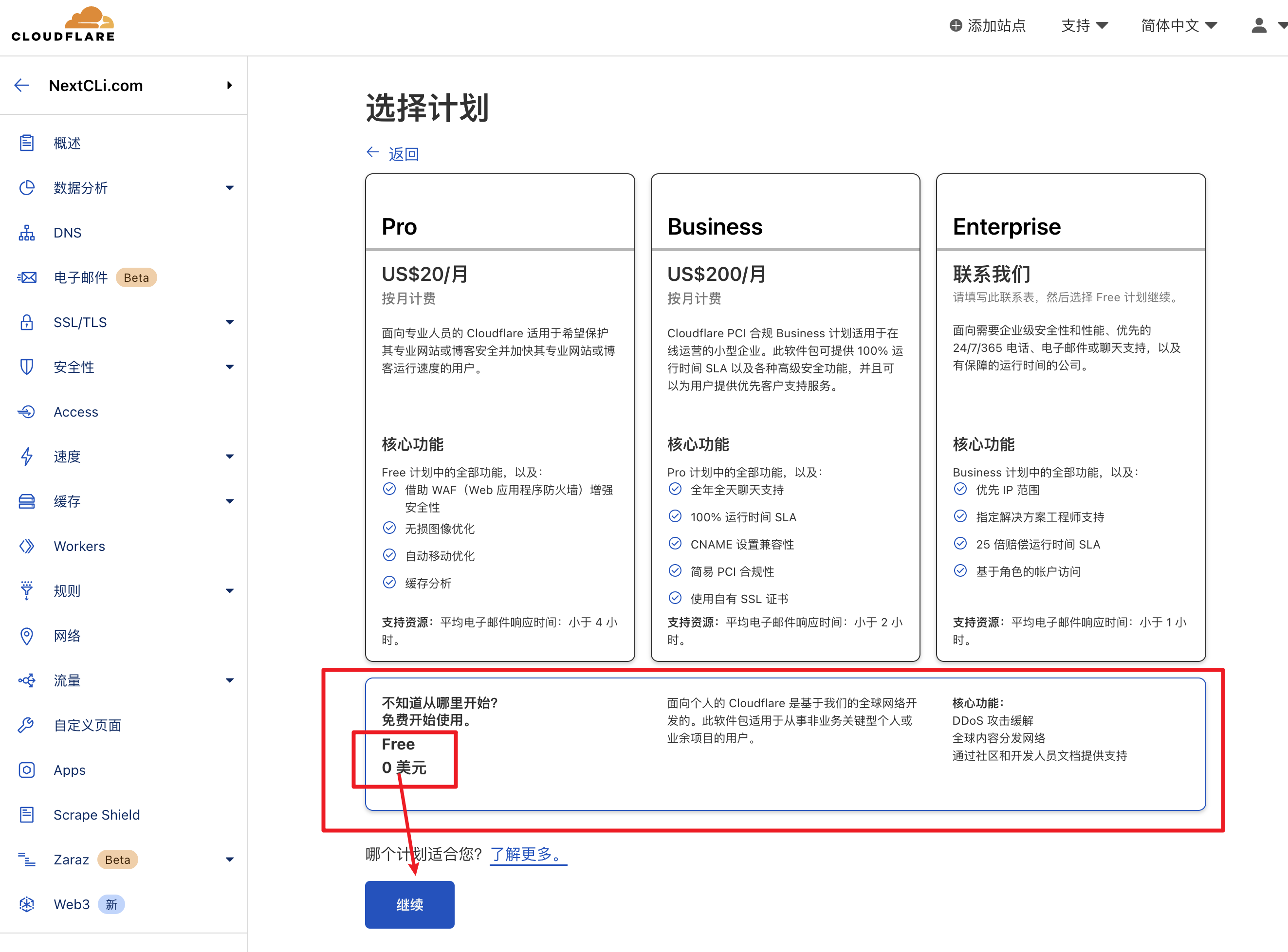
Task: Click the 网络 location pin icon
Action: point(26,636)
